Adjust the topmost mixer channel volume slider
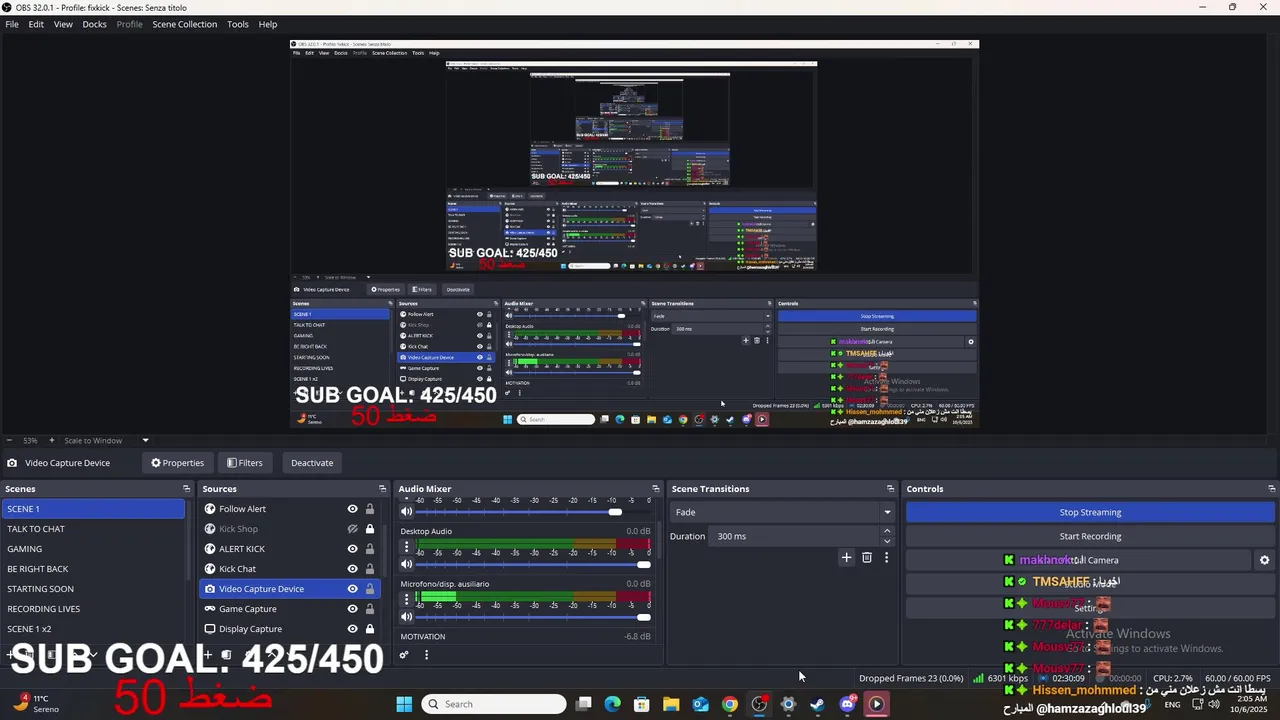Screen dimensions: 1280x720 coord(533,512)
